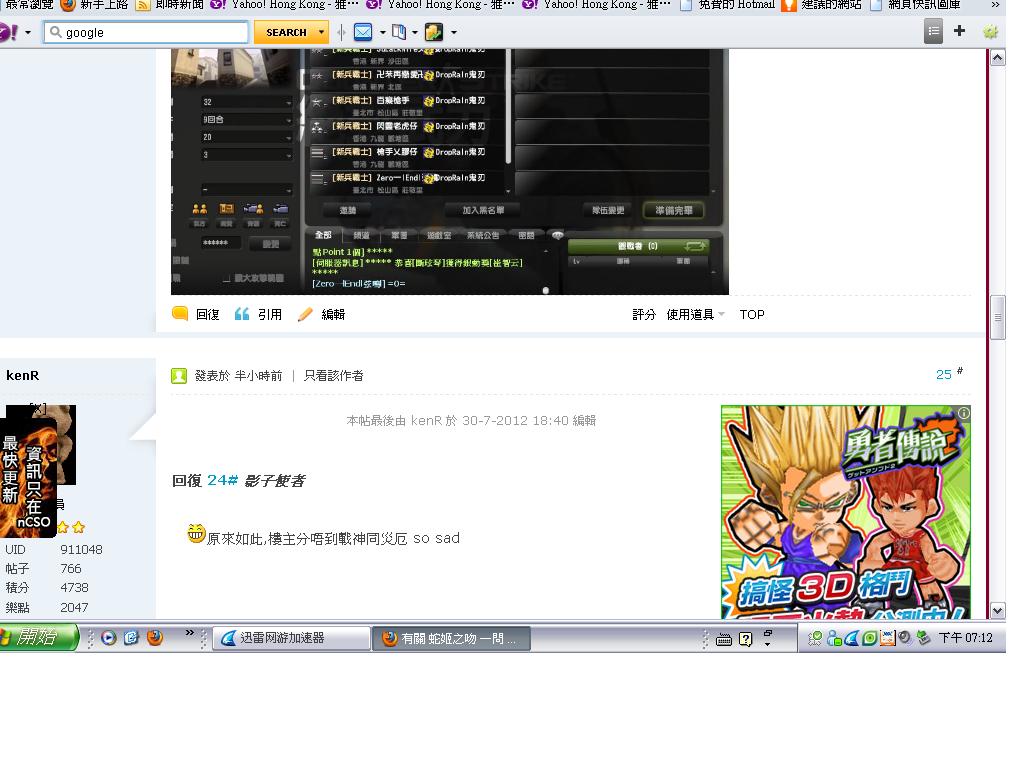
Task: Switch to 有關 蛇姬之吻 Firefox taskbar window
Action: [x=451, y=638]
